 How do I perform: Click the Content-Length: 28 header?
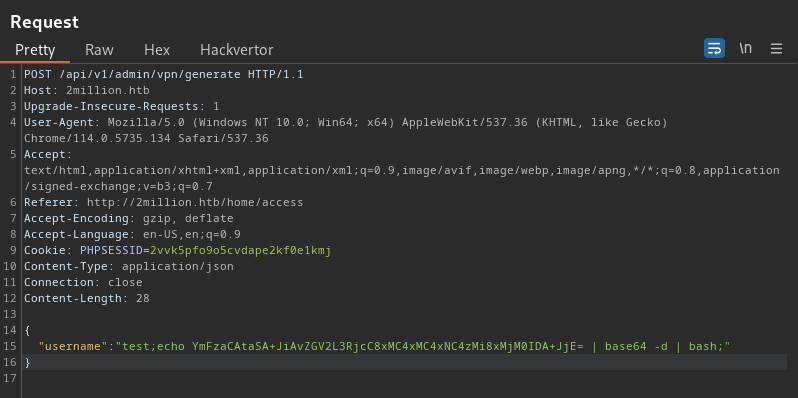coord(87,298)
